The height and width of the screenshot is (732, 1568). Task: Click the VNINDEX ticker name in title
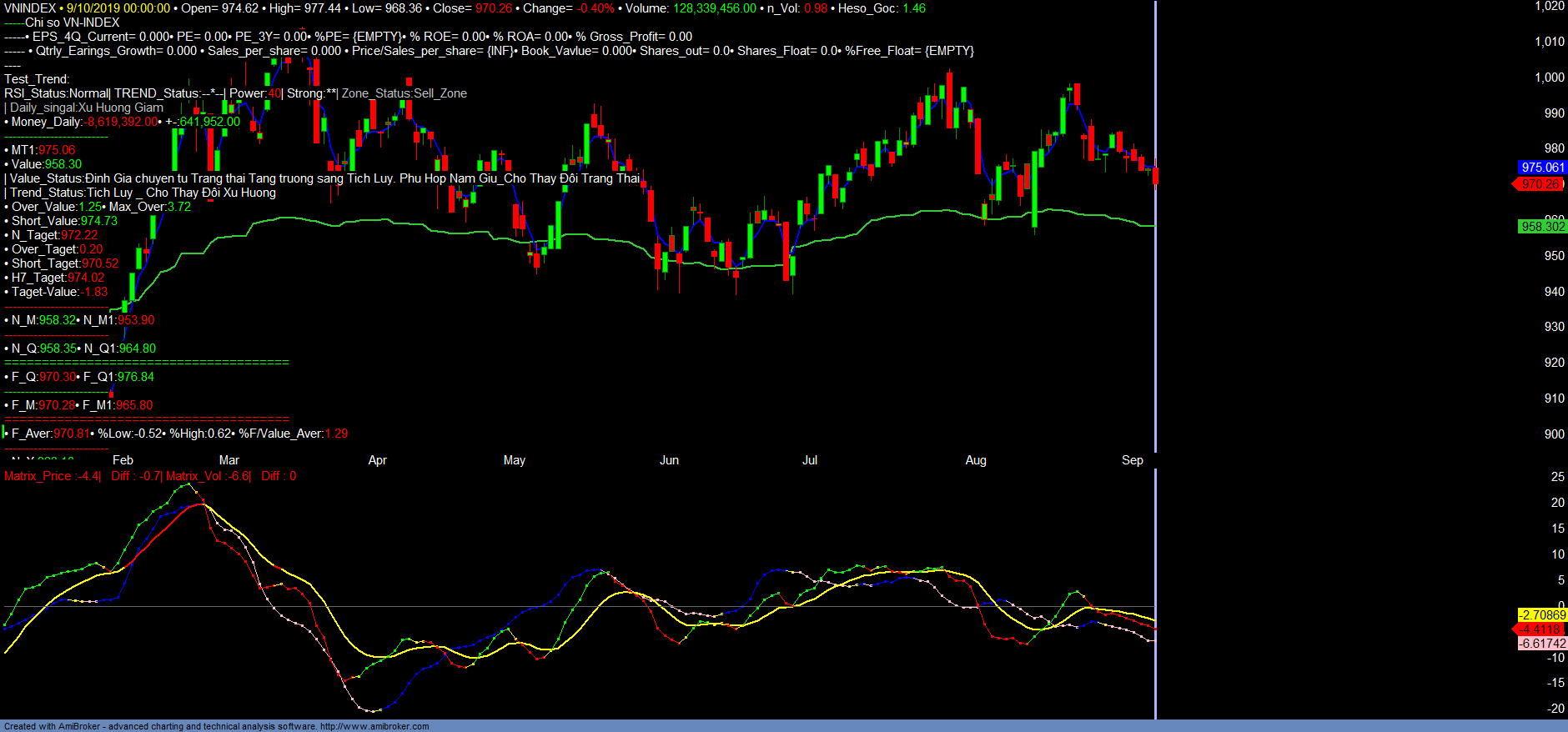point(29,8)
